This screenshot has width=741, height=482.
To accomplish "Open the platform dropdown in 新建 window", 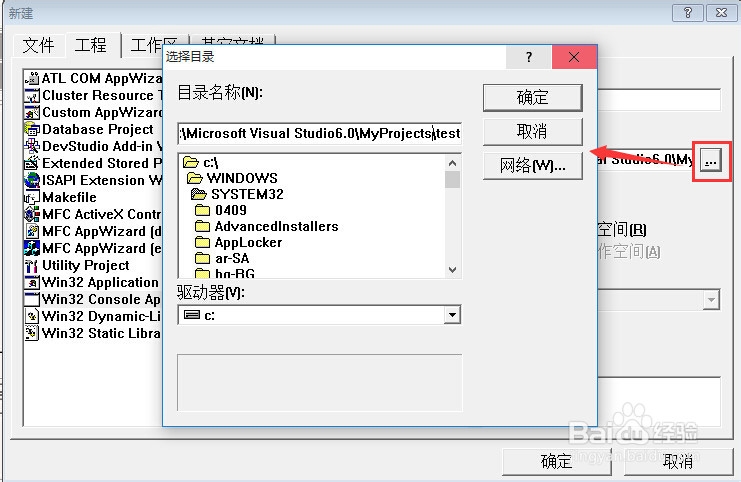I will [711, 300].
